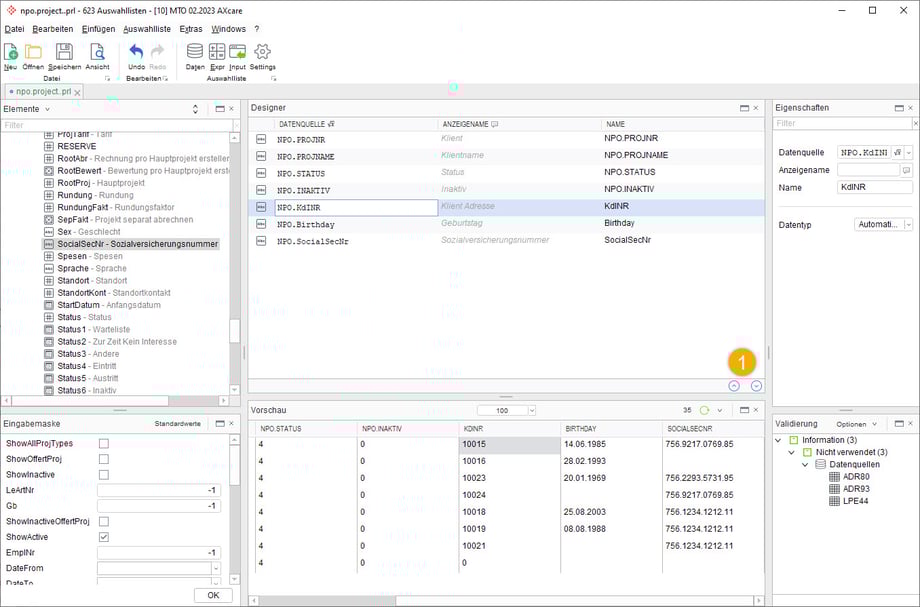Click the row icon for NPO.SocialSecNr
This screenshot has width=920, height=607.
(x=261, y=240)
